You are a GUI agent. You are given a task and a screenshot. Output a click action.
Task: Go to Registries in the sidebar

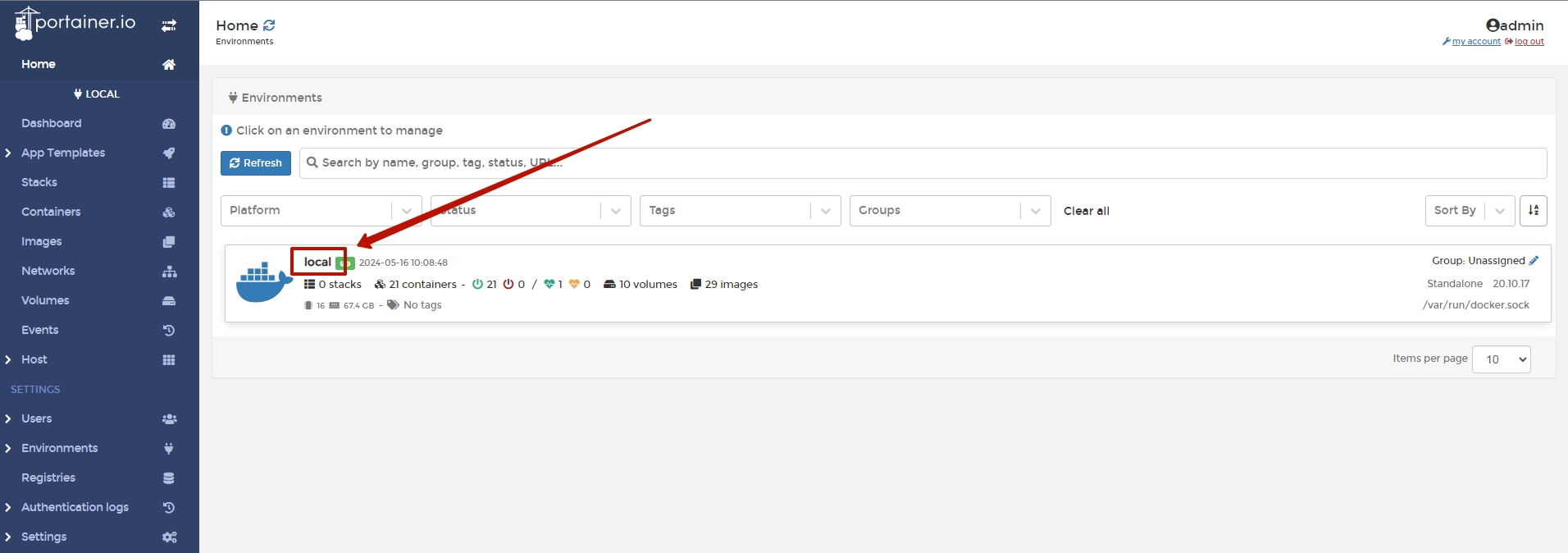point(48,478)
